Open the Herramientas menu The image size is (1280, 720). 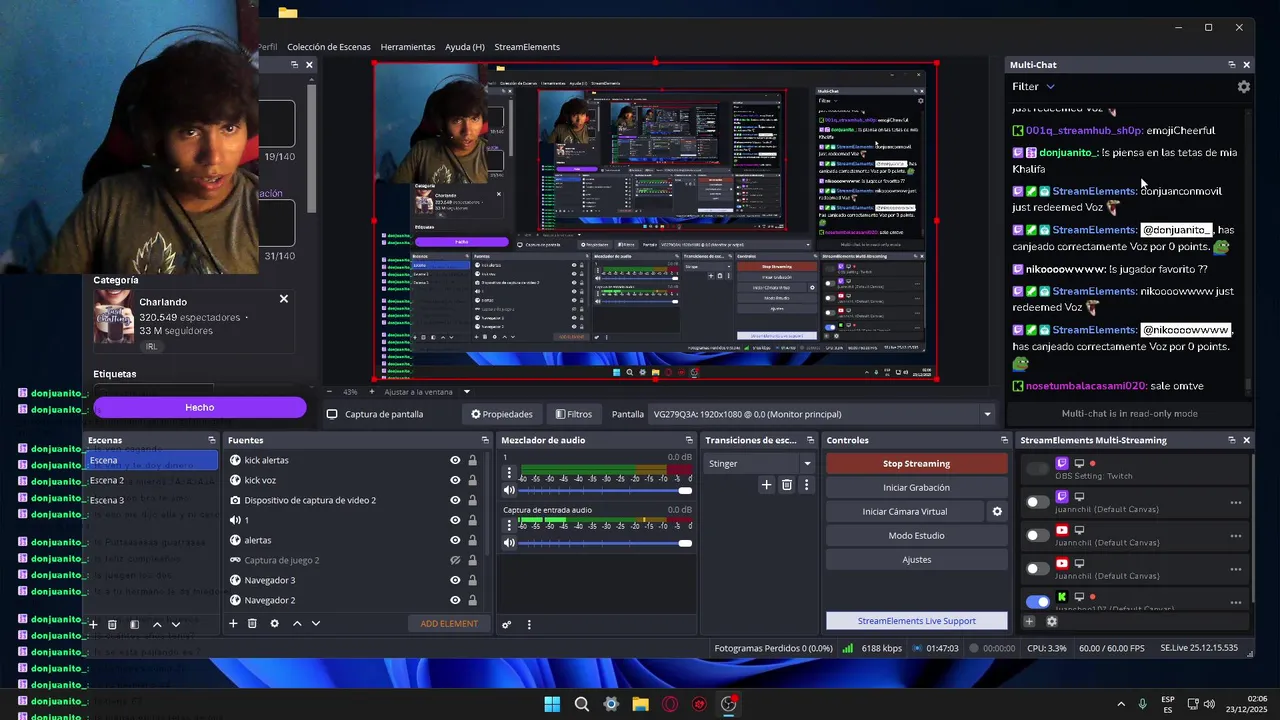(x=408, y=47)
